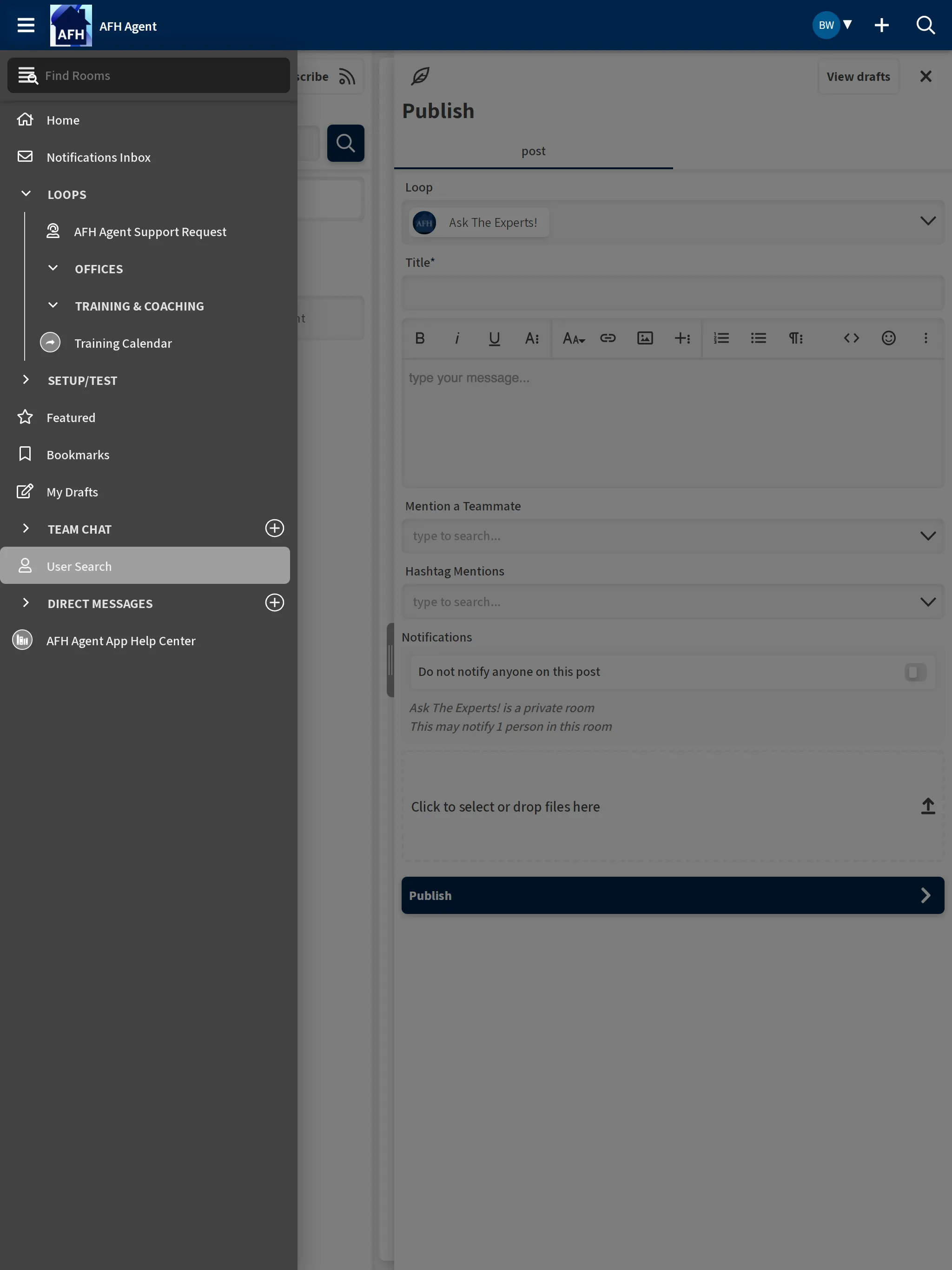The image size is (952, 1270).
Task: Apply italic formatting in editor
Action: [x=457, y=338]
